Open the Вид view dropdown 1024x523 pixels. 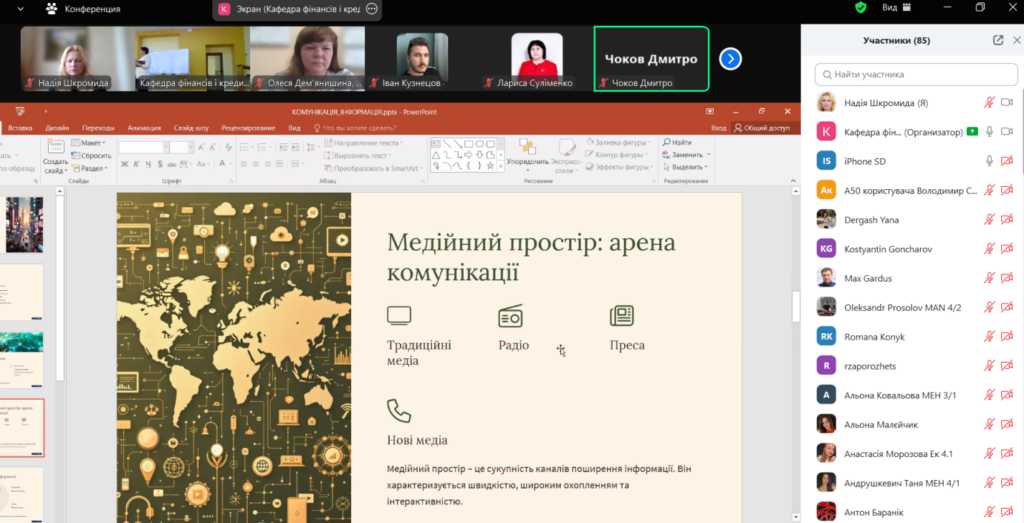point(893,8)
